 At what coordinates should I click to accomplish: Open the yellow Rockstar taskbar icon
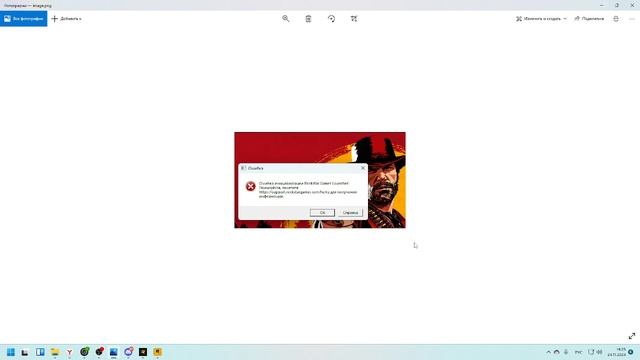[158, 352]
